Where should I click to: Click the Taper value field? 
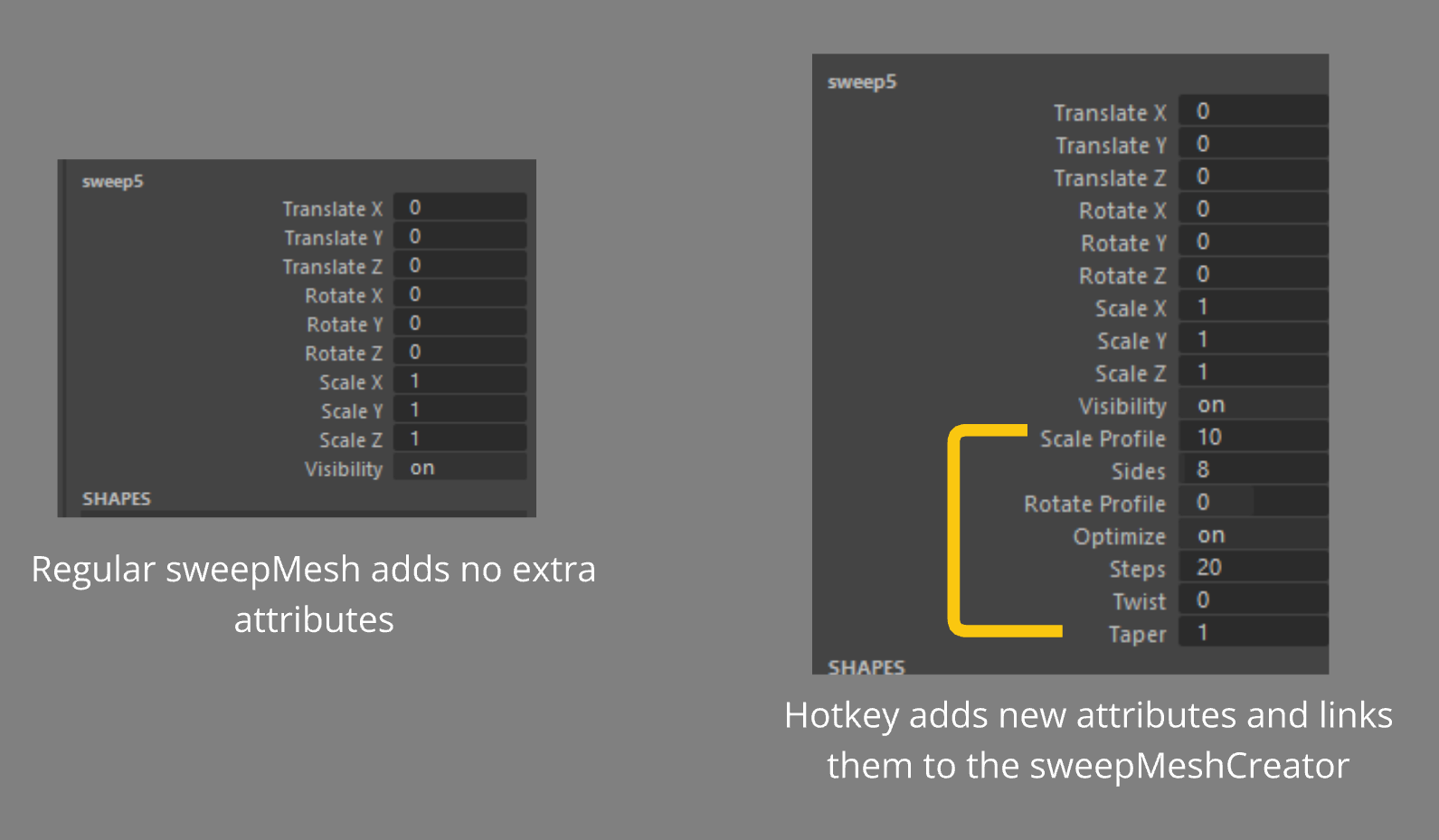coord(1253,633)
